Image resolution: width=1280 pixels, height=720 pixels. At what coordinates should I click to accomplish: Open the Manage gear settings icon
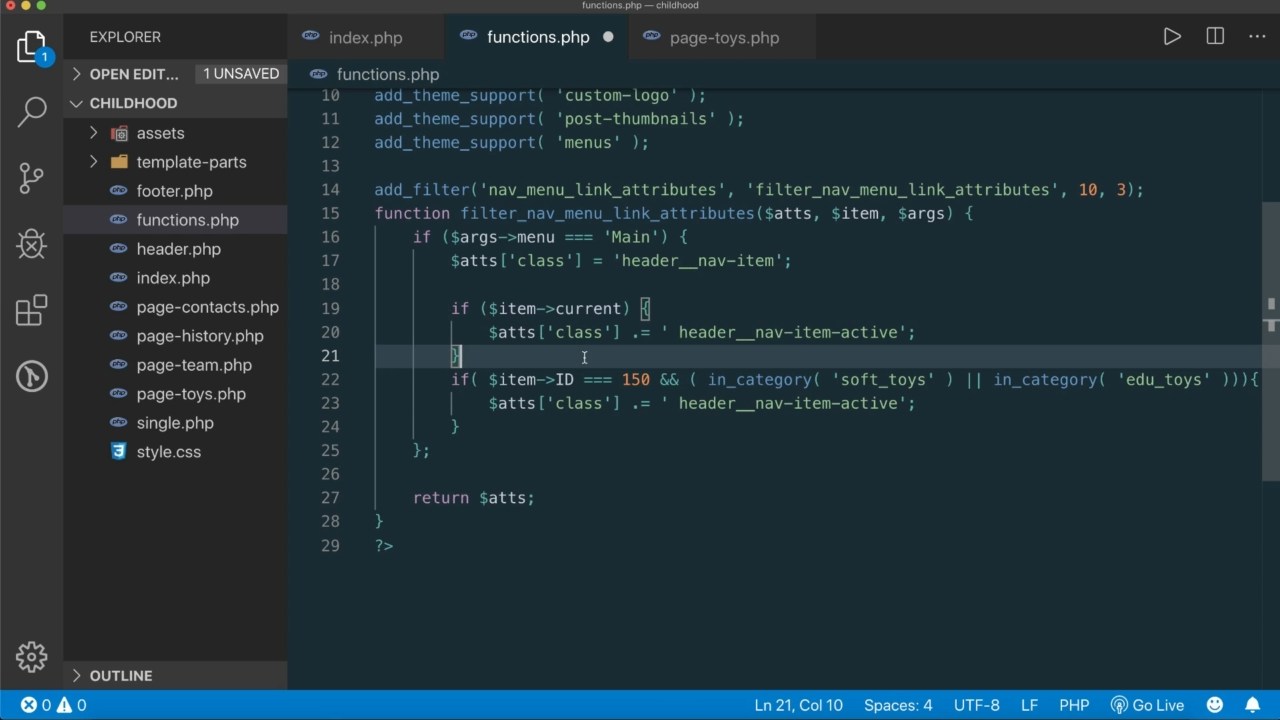pyautogui.click(x=31, y=657)
